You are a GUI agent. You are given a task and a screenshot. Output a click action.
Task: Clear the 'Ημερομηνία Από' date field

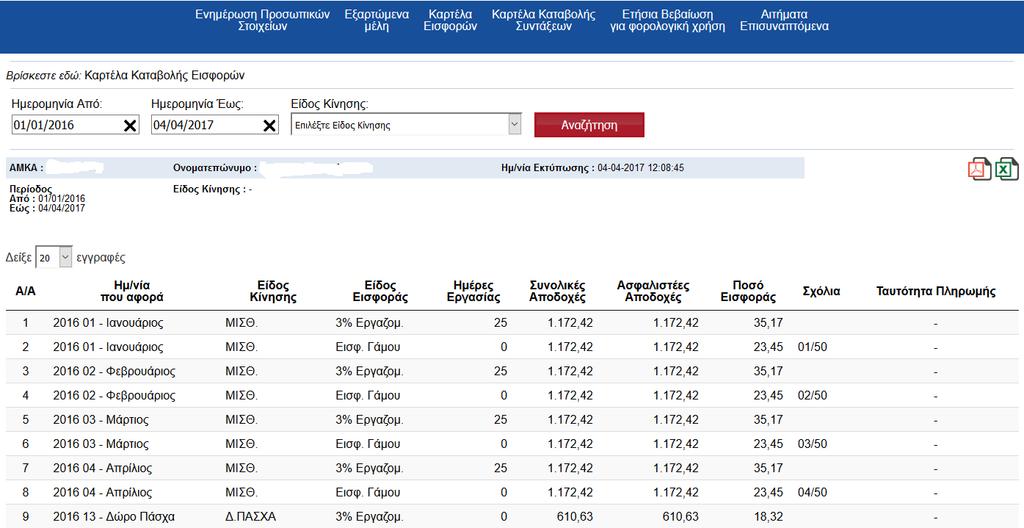point(130,125)
